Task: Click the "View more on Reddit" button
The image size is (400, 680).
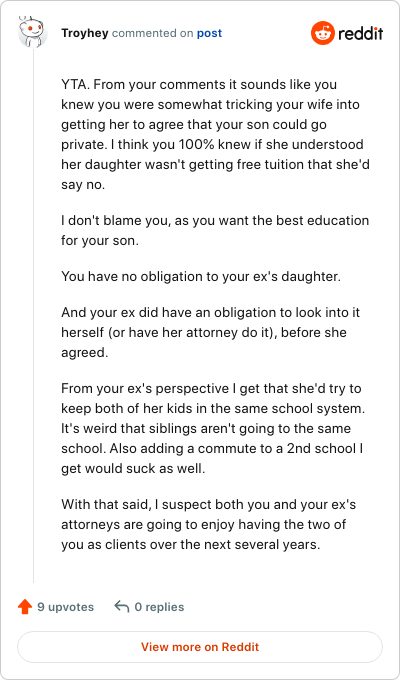Action: (x=200, y=647)
